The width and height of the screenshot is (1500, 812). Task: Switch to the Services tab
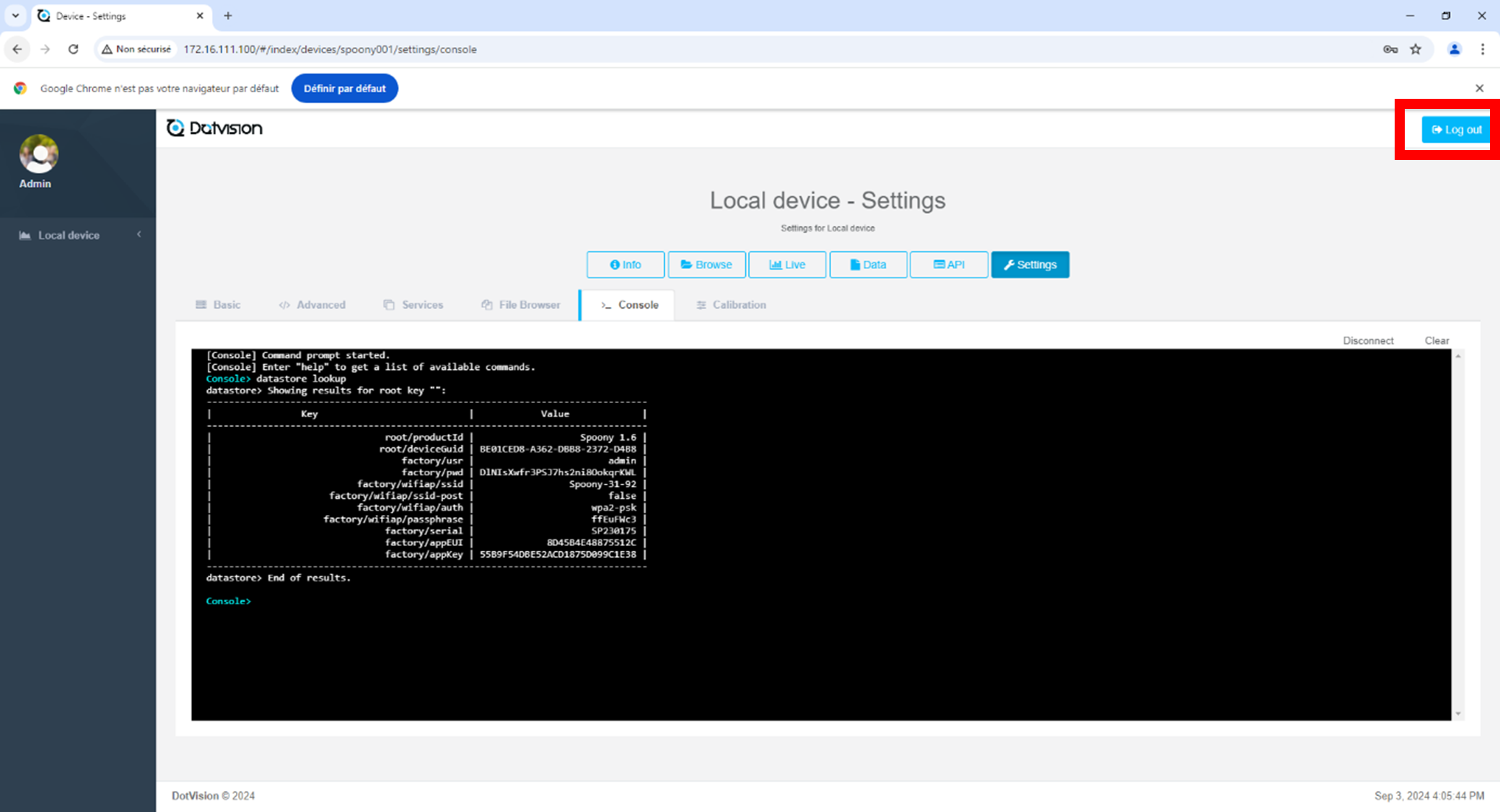coord(413,305)
